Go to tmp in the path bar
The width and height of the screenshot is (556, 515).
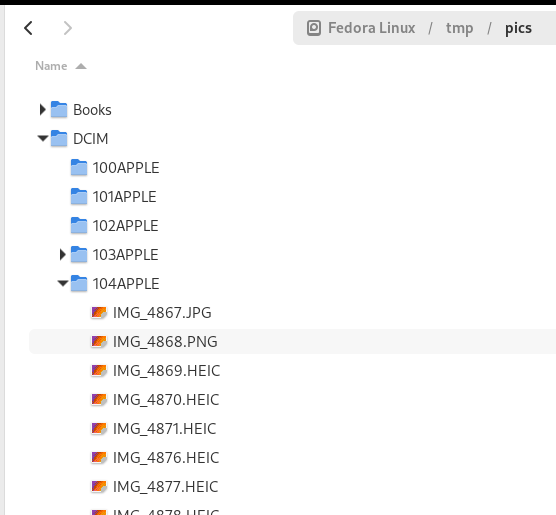[459, 28]
